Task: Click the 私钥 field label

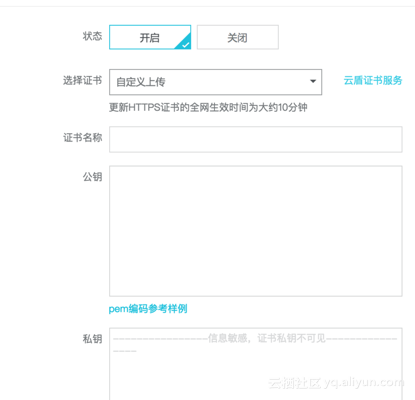Action: tap(92, 339)
